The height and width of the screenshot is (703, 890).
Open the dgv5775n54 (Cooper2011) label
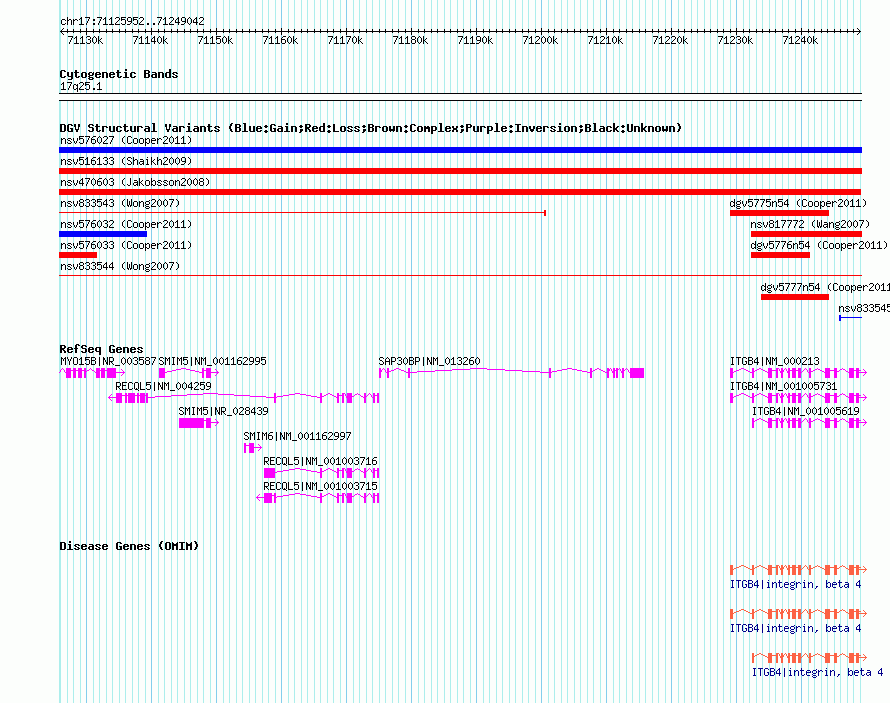[799, 203]
